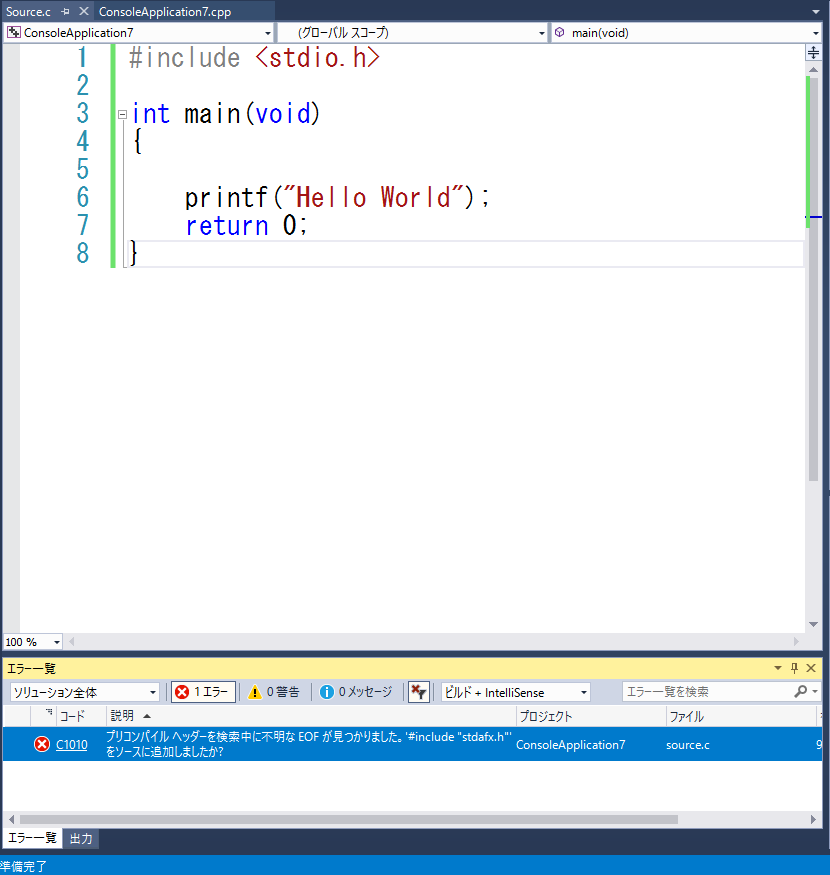This screenshot has width=830, height=875.
Task: Collapse the main function code block
Action: [122, 115]
